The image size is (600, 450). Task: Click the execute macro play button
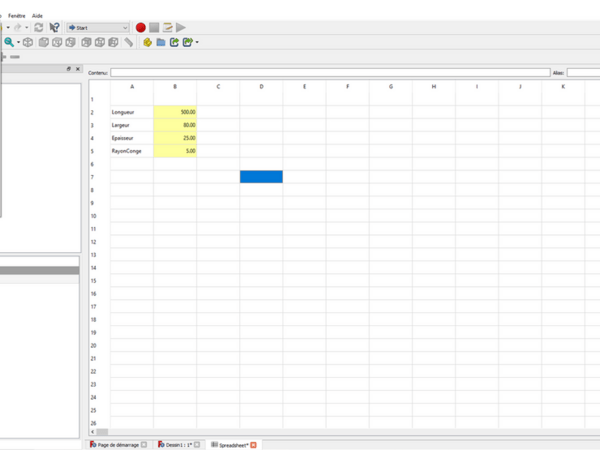tap(181, 28)
